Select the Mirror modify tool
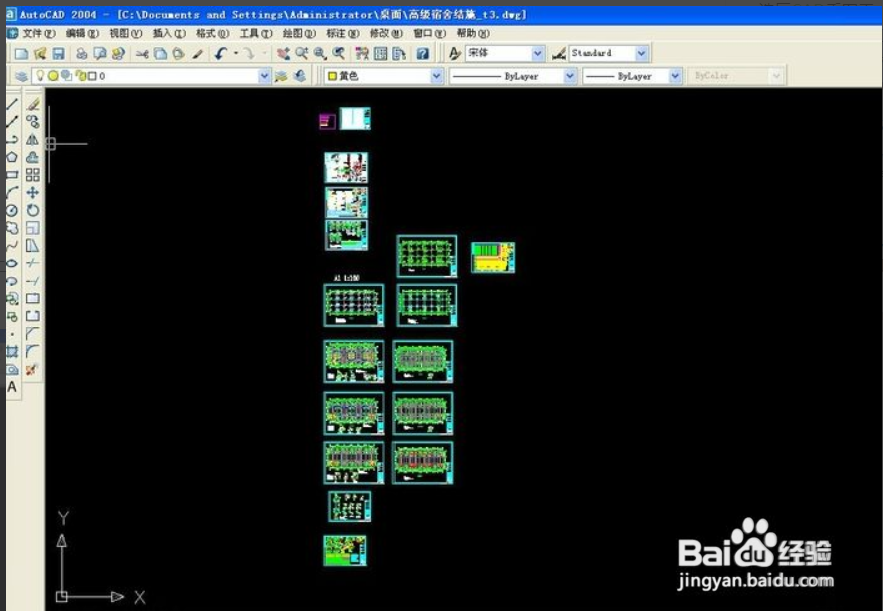Viewport: 883px width, 611px height. coord(33,140)
